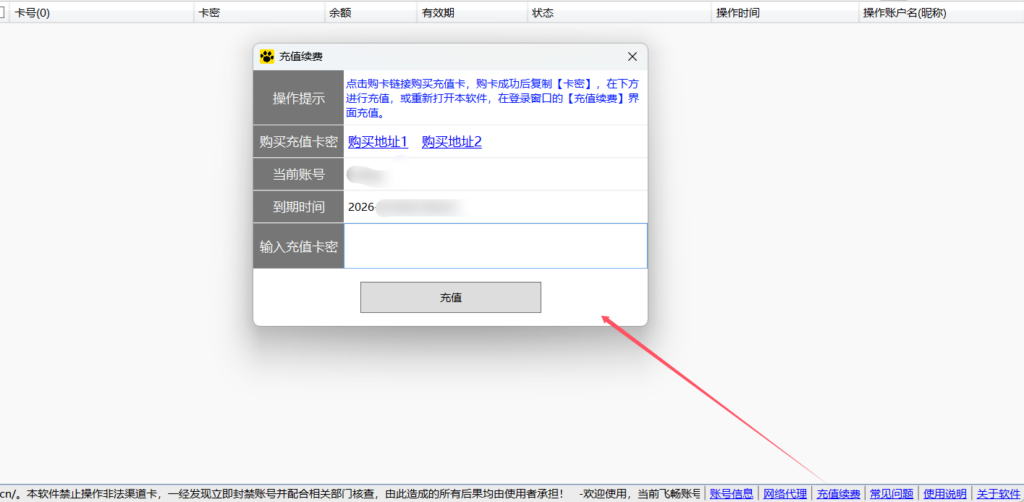Click the 充值 button
Image resolution: width=1024 pixels, height=502 pixels.
click(451, 298)
